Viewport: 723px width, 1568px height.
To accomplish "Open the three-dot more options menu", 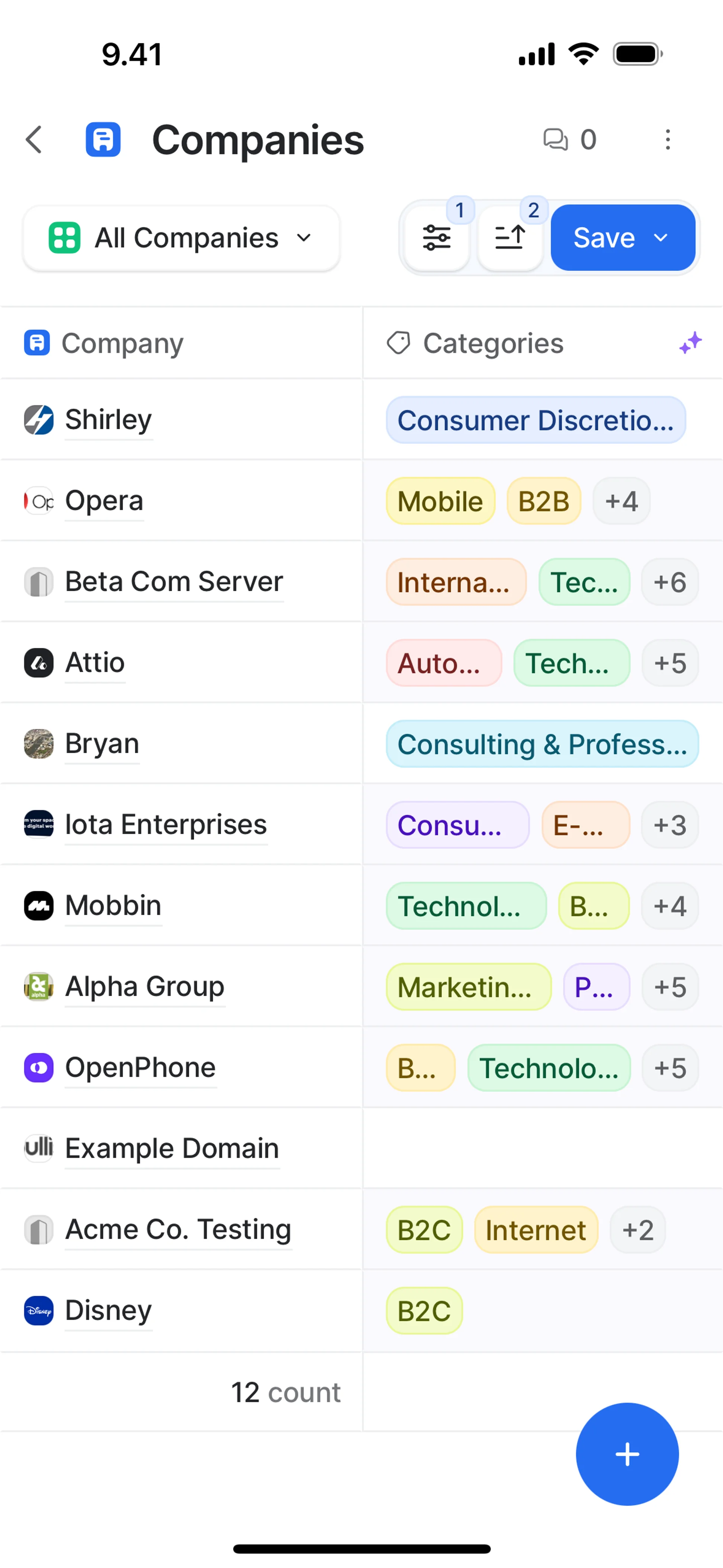I will [x=668, y=140].
